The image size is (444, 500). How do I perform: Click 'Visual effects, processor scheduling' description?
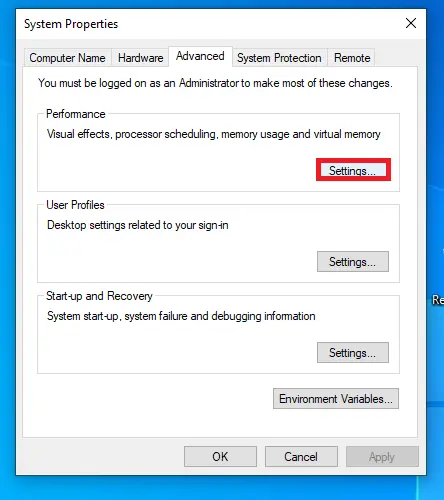pyautogui.click(x=214, y=134)
